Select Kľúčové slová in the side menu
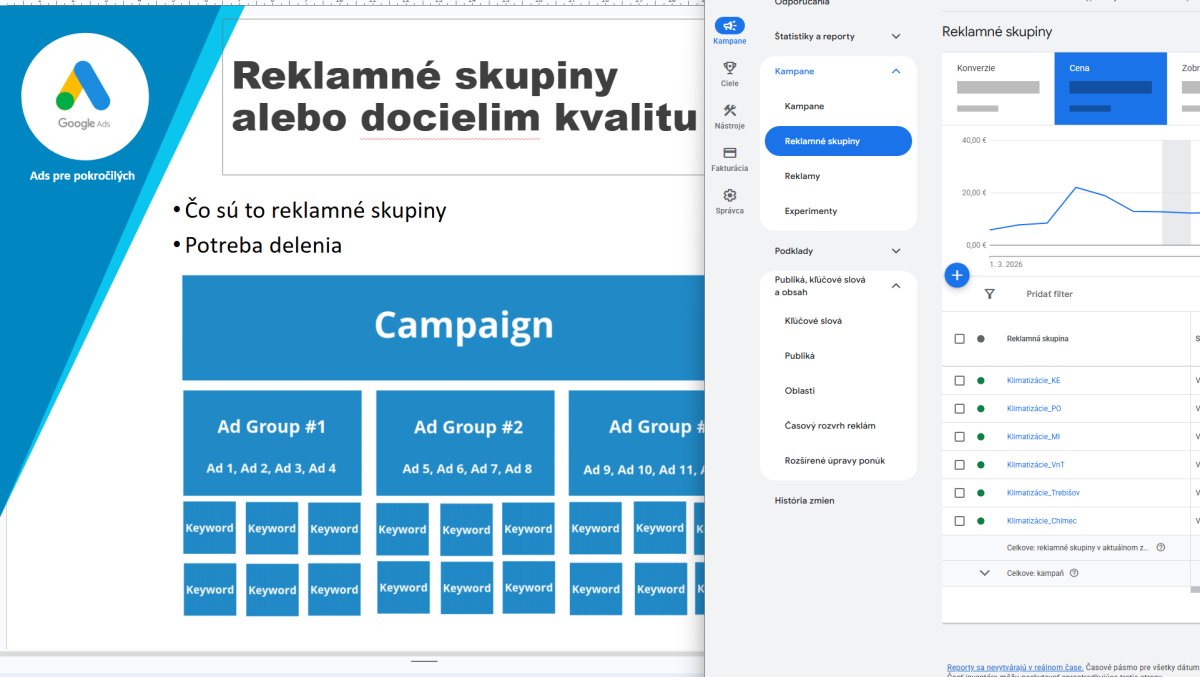The image size is (1200, 677). 813,321
